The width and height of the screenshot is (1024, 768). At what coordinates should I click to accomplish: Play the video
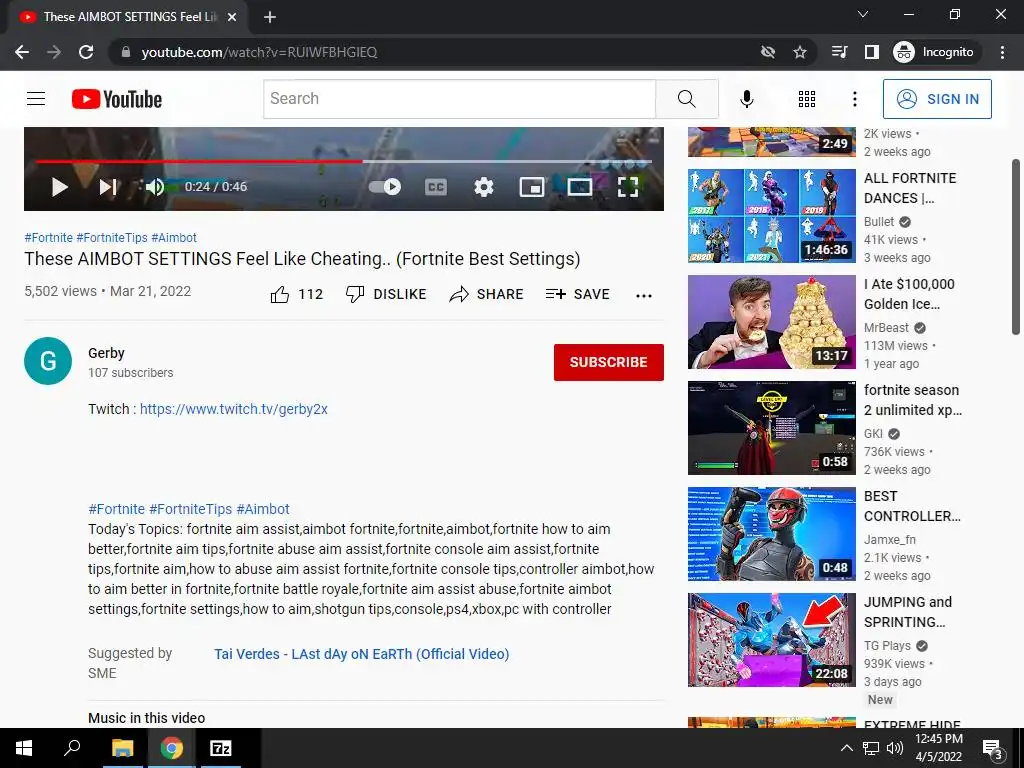pyautogui.click(x=59, y=187)
